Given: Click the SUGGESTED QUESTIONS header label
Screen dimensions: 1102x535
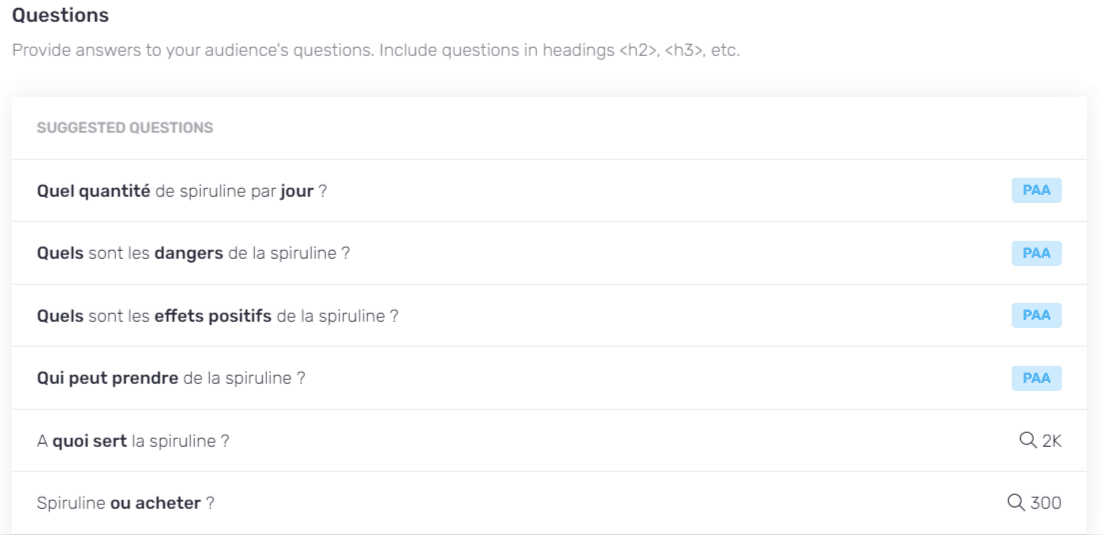Looking at the screenshot, I should [125, 128].
